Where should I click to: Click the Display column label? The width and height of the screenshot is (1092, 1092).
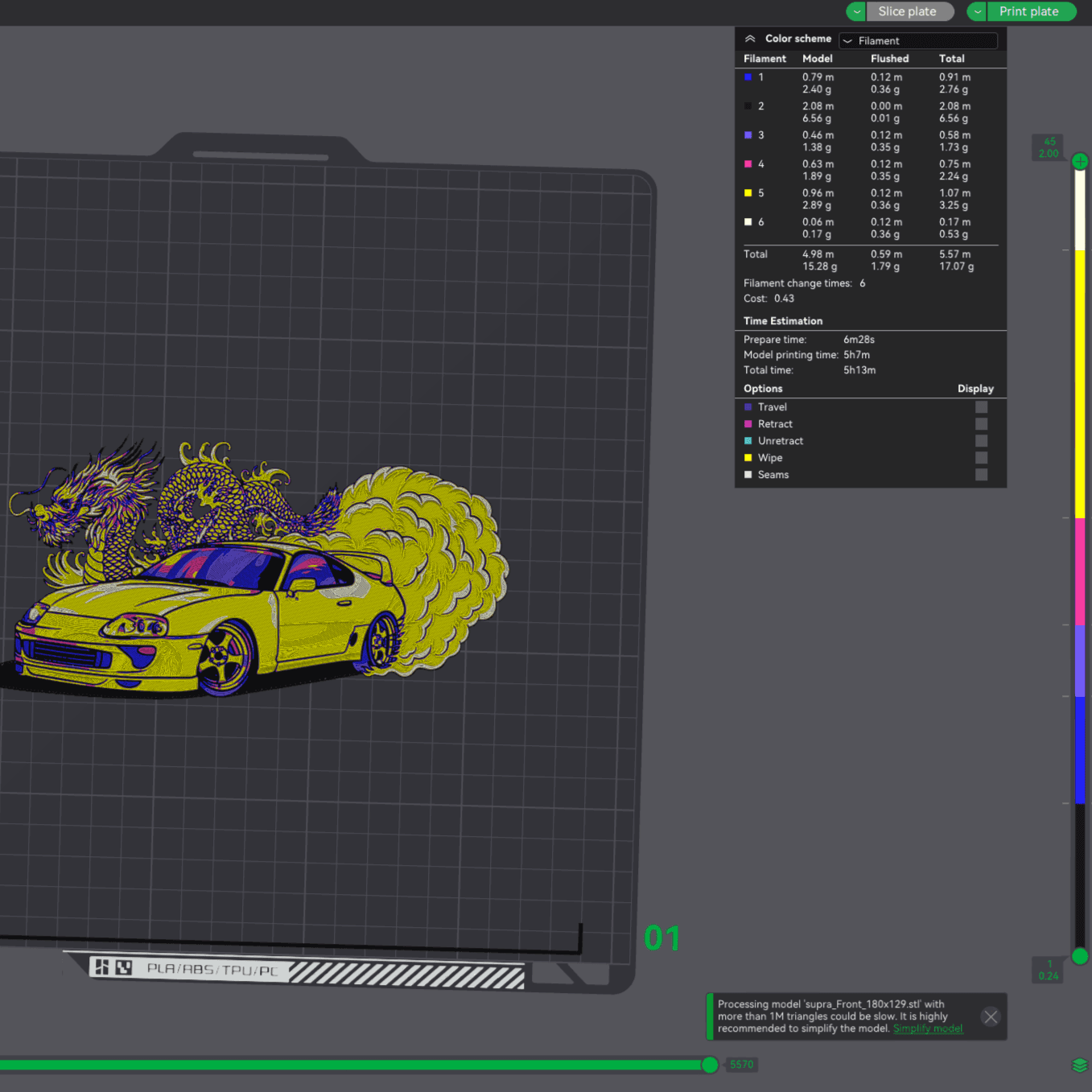click(975, 389)
